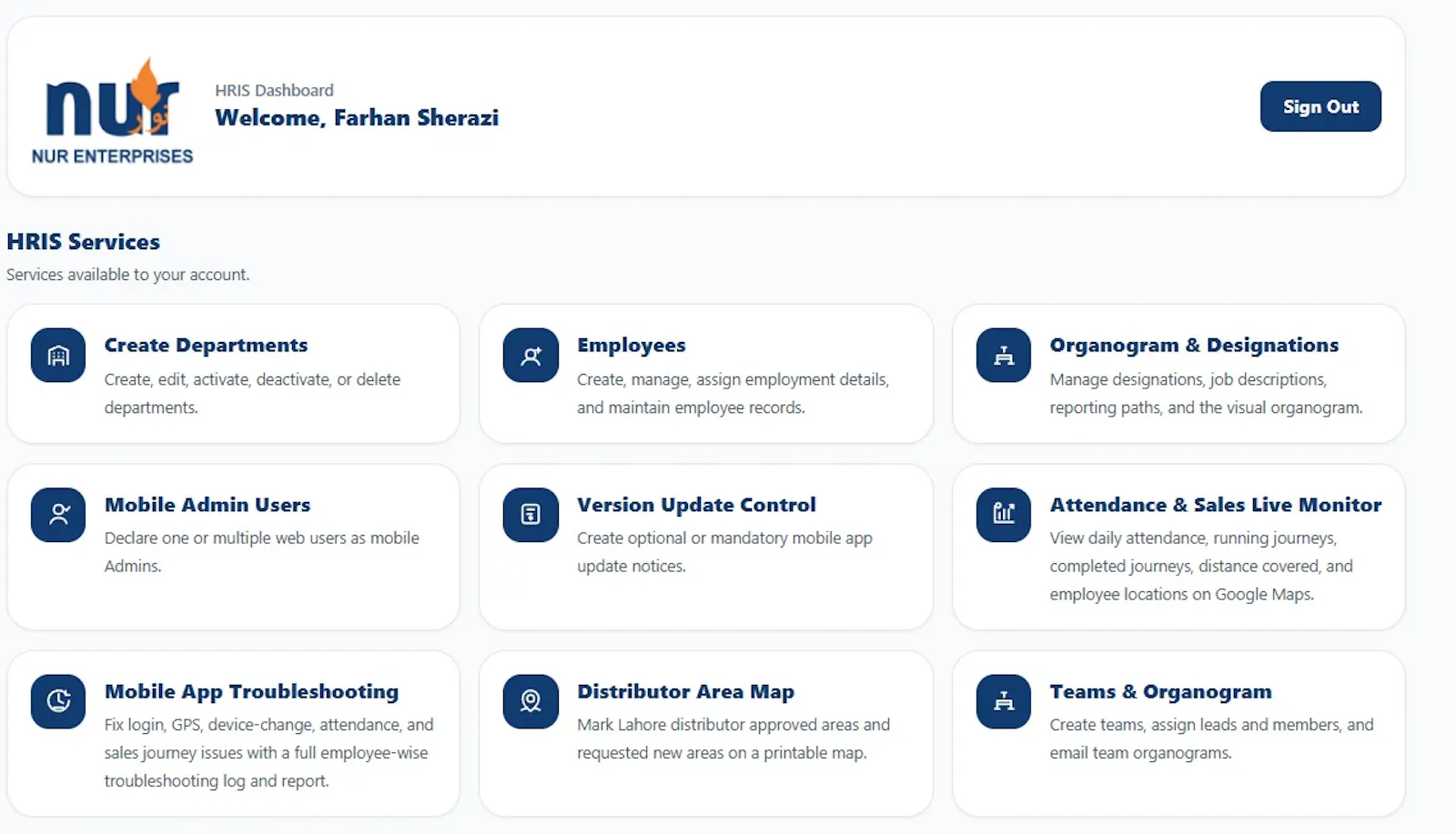Click the Teams & Organogram icon
Screen dimensions: 1456x834
(1004, 701)
